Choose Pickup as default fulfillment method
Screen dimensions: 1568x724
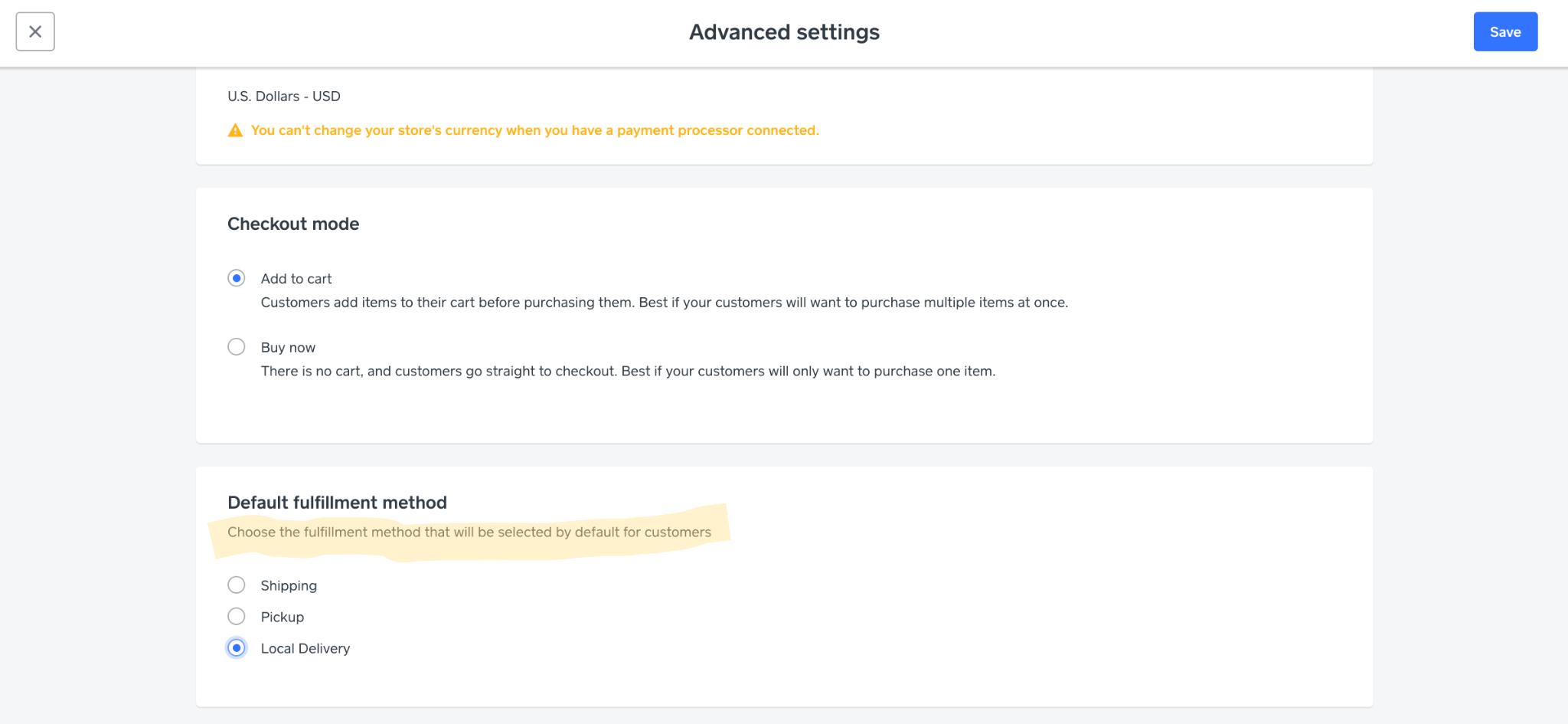point(237,616)
